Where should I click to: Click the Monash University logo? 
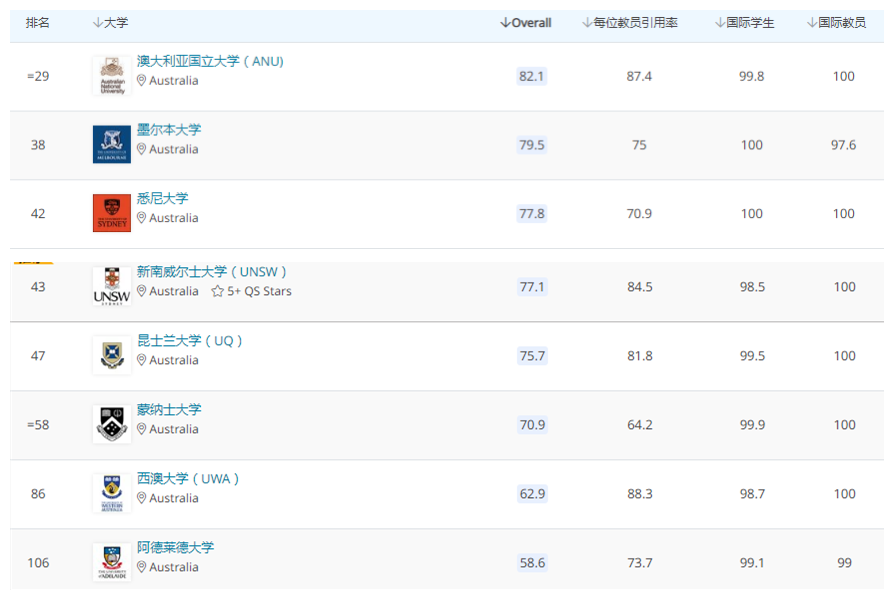112,424
